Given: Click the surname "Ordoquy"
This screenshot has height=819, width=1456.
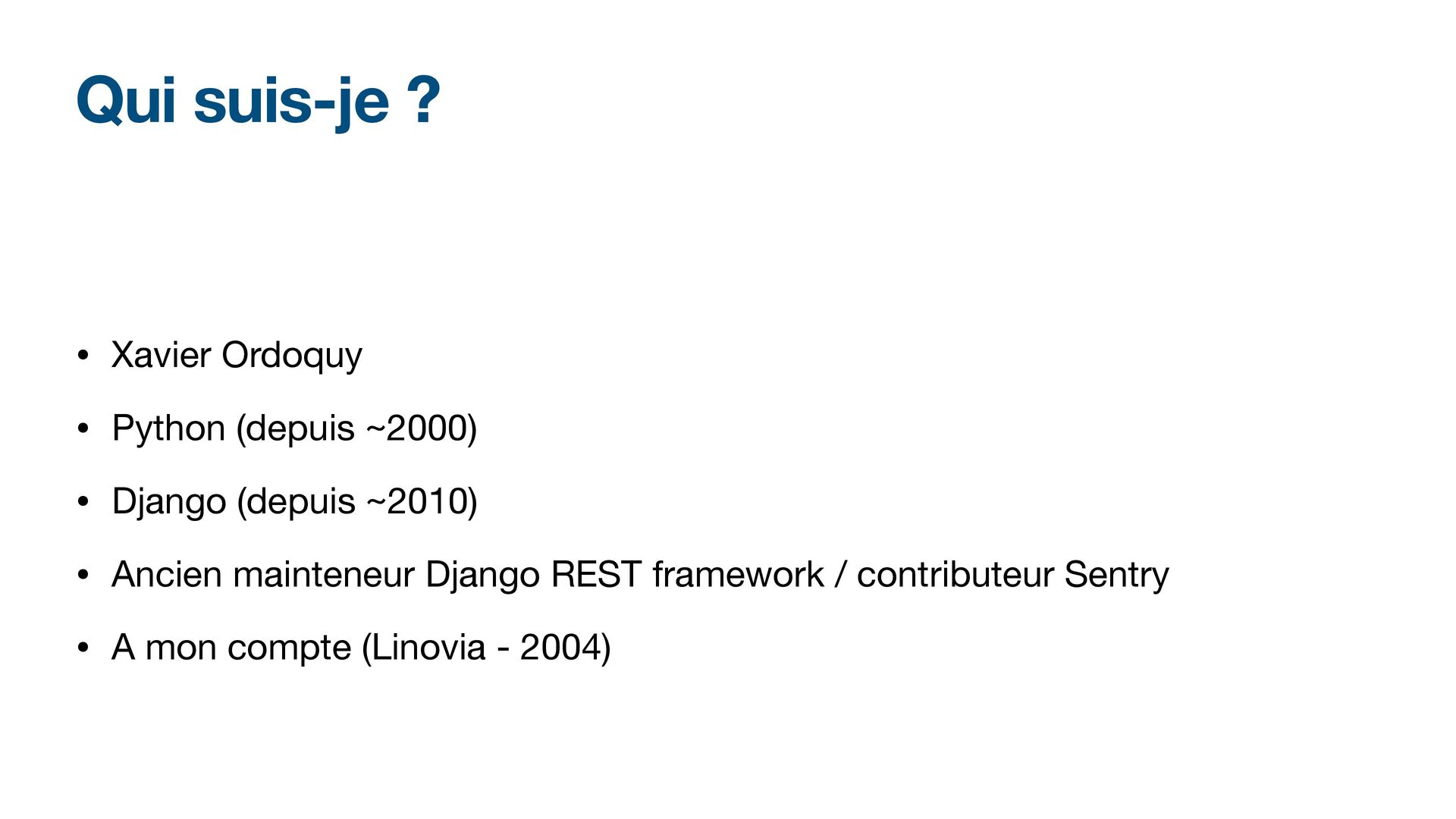Looking at the screenshot, I should pyautogui.click(x=292, y=355).
